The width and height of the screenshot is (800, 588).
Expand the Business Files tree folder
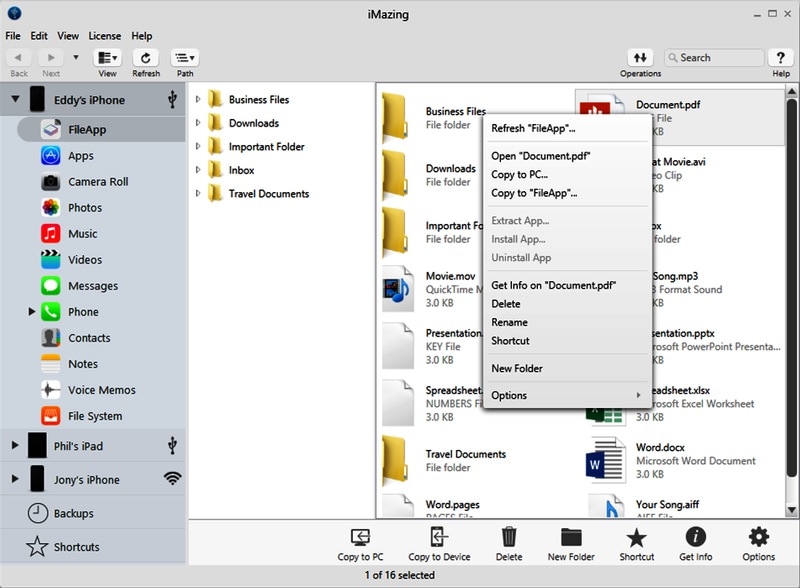[x=198, y=99]
